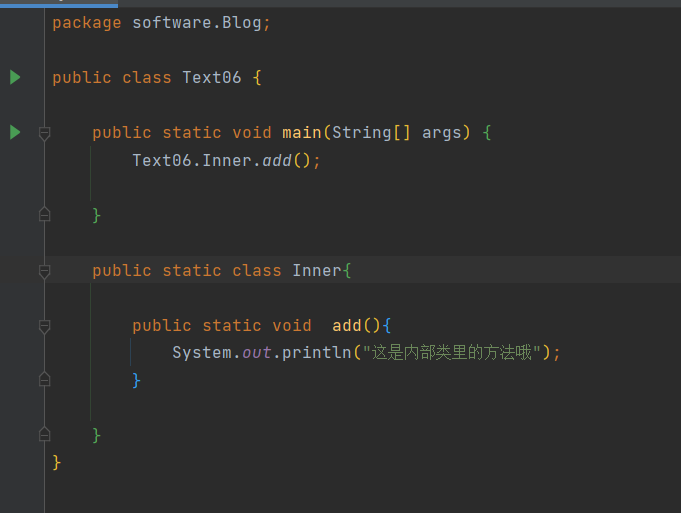Screen dimensions: 681x513
Task: Collapse the add() method fold marker
Action: (44, 327)
